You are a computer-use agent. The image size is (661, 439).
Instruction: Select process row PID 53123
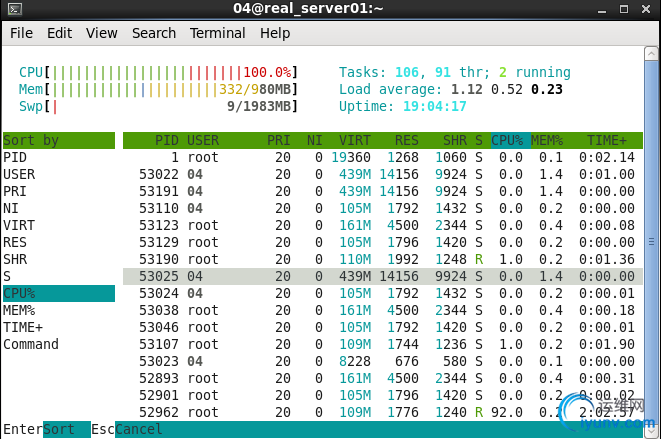[x=383, y=225]
